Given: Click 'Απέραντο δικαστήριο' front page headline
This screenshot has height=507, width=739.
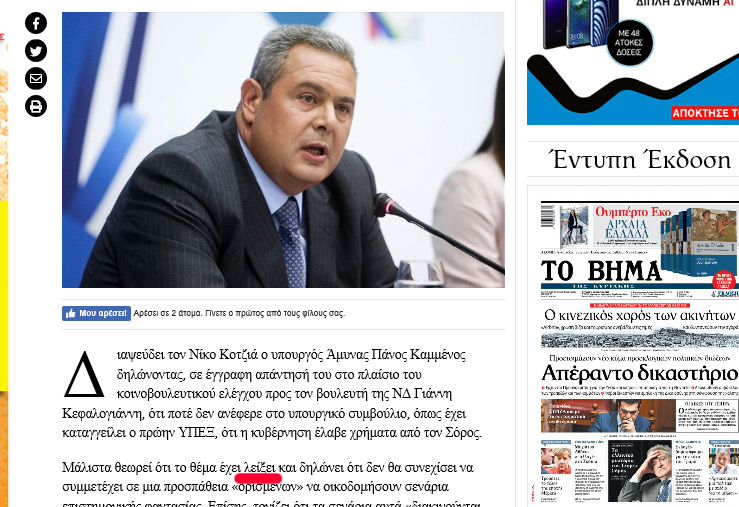Looking at the screenshot, I should pos(640,374).
